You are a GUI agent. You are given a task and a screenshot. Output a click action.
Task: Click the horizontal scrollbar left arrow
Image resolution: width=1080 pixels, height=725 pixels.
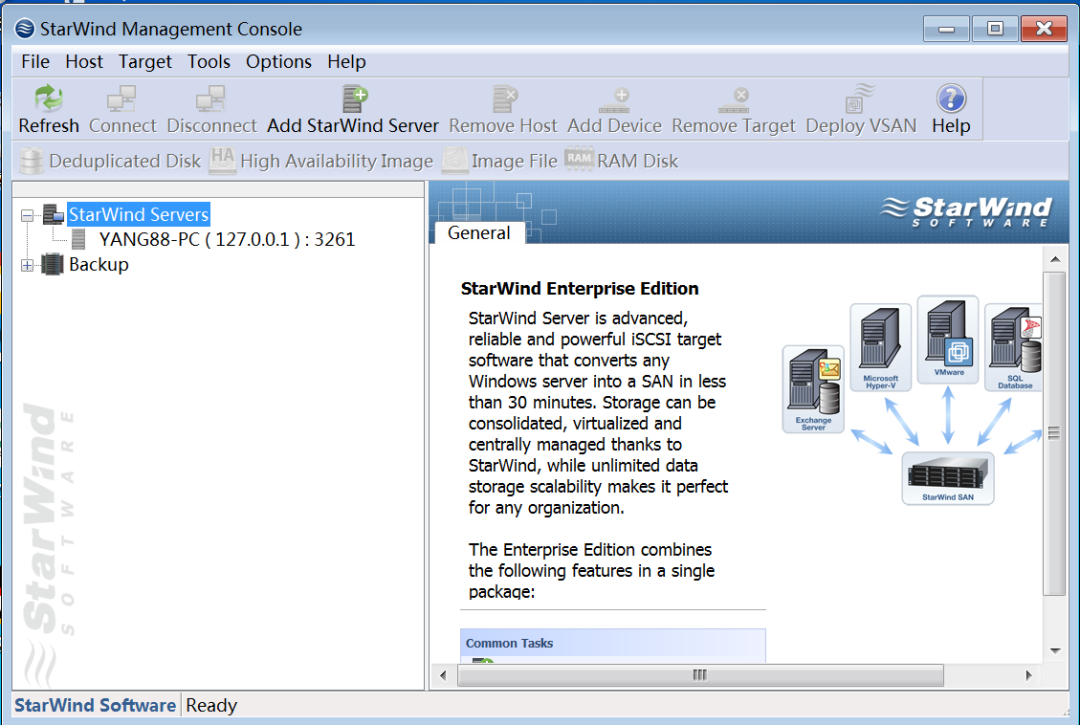(442, 675)
